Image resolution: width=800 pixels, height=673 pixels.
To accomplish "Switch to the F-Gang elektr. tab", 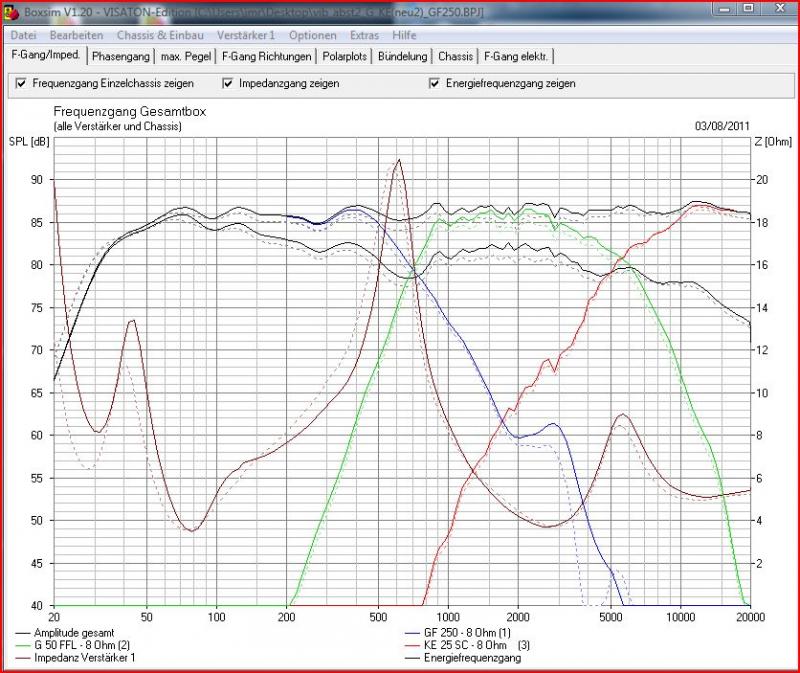I will pyautogui.click(x=515, y=57).
